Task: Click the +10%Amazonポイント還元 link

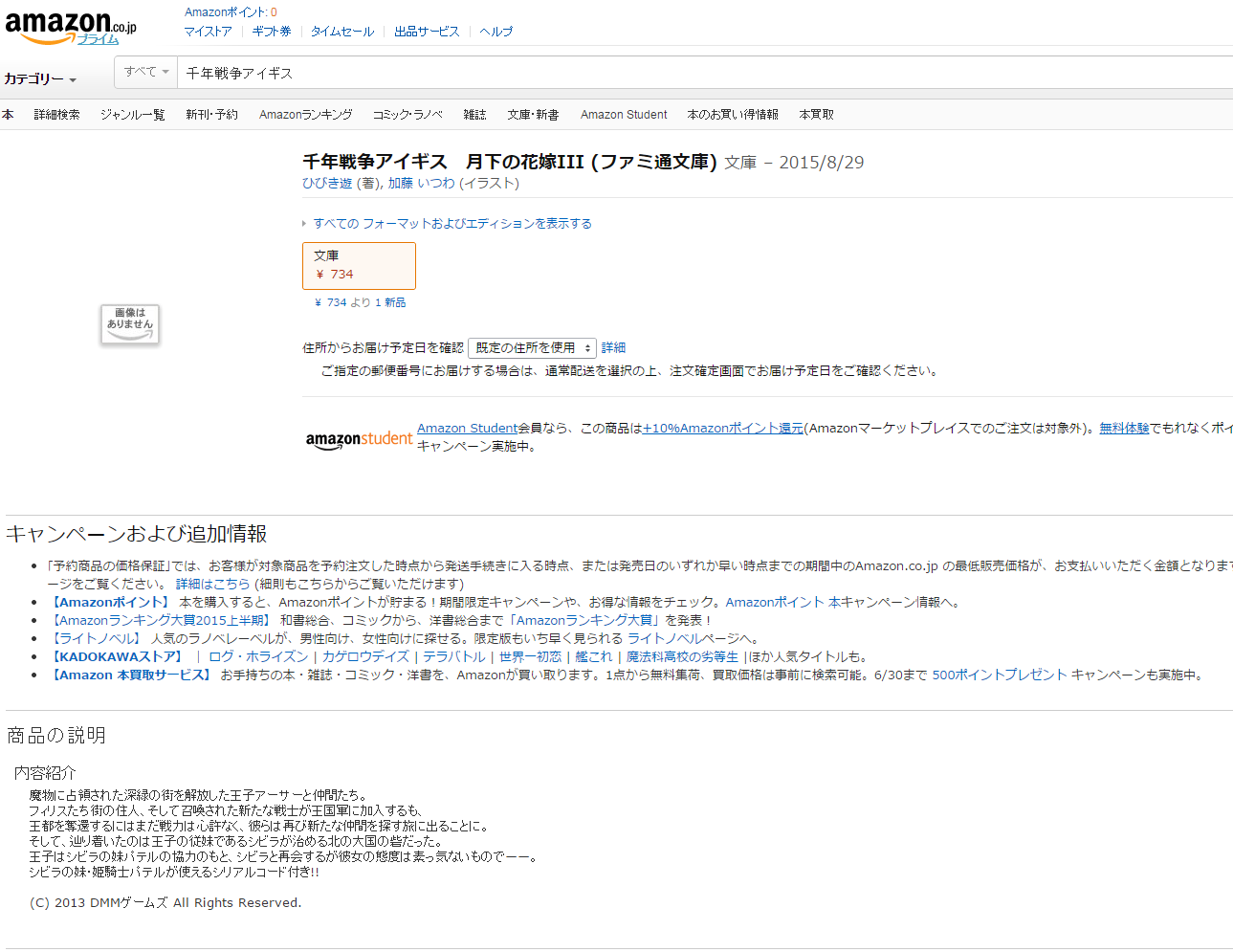Action: click(x=723, y=429)
